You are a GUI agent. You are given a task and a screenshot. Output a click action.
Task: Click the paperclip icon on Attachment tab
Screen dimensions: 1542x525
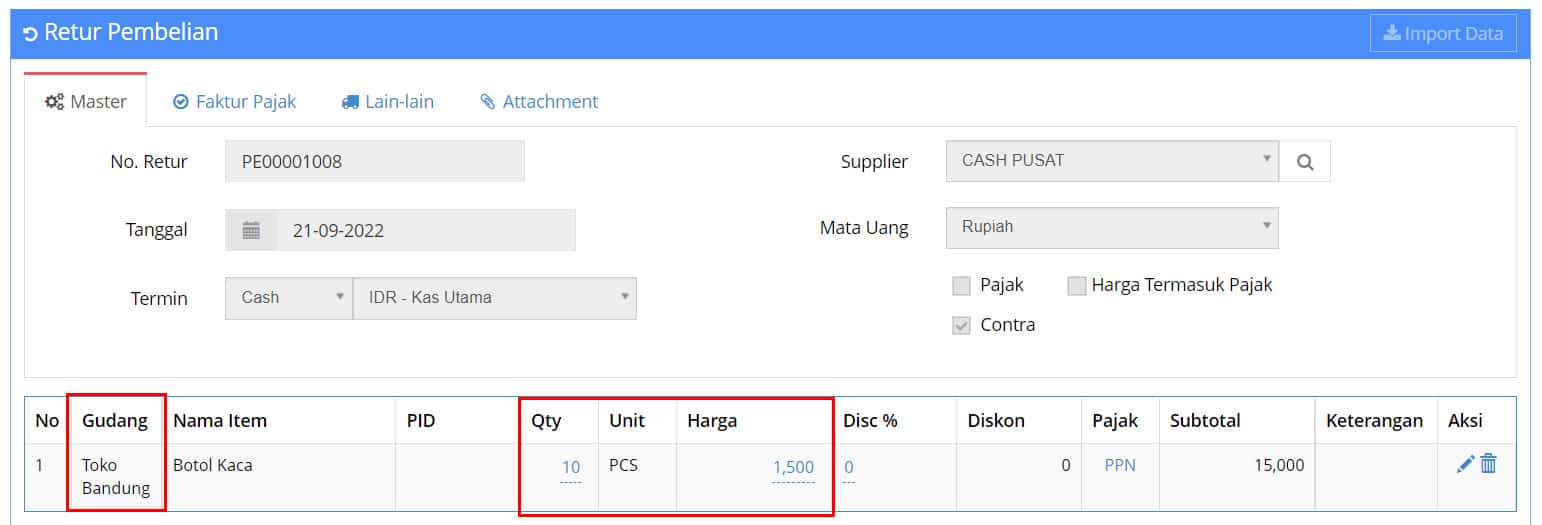[488, 102]
